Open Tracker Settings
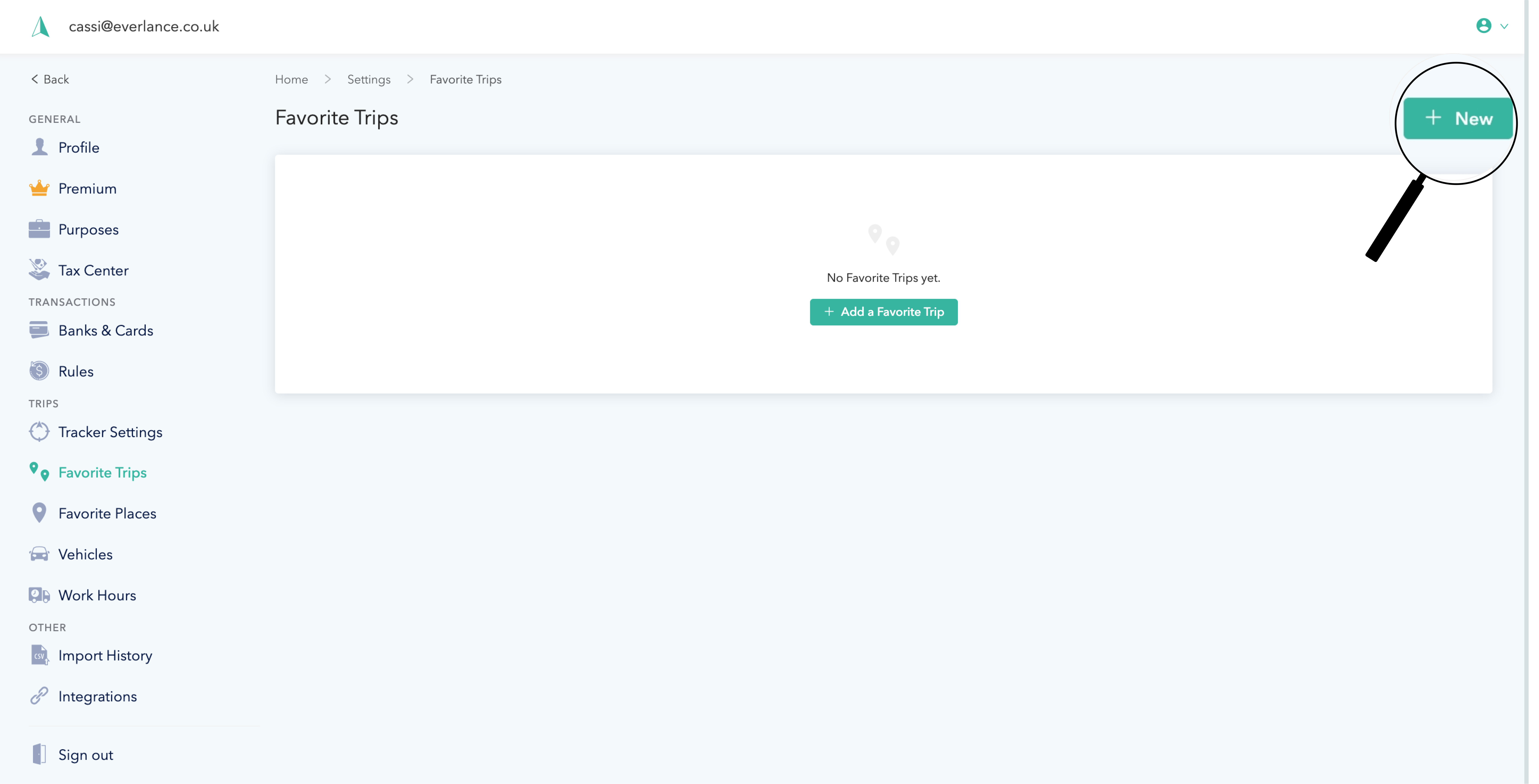This screenshot has width=1539, height=784. (110, 432)
